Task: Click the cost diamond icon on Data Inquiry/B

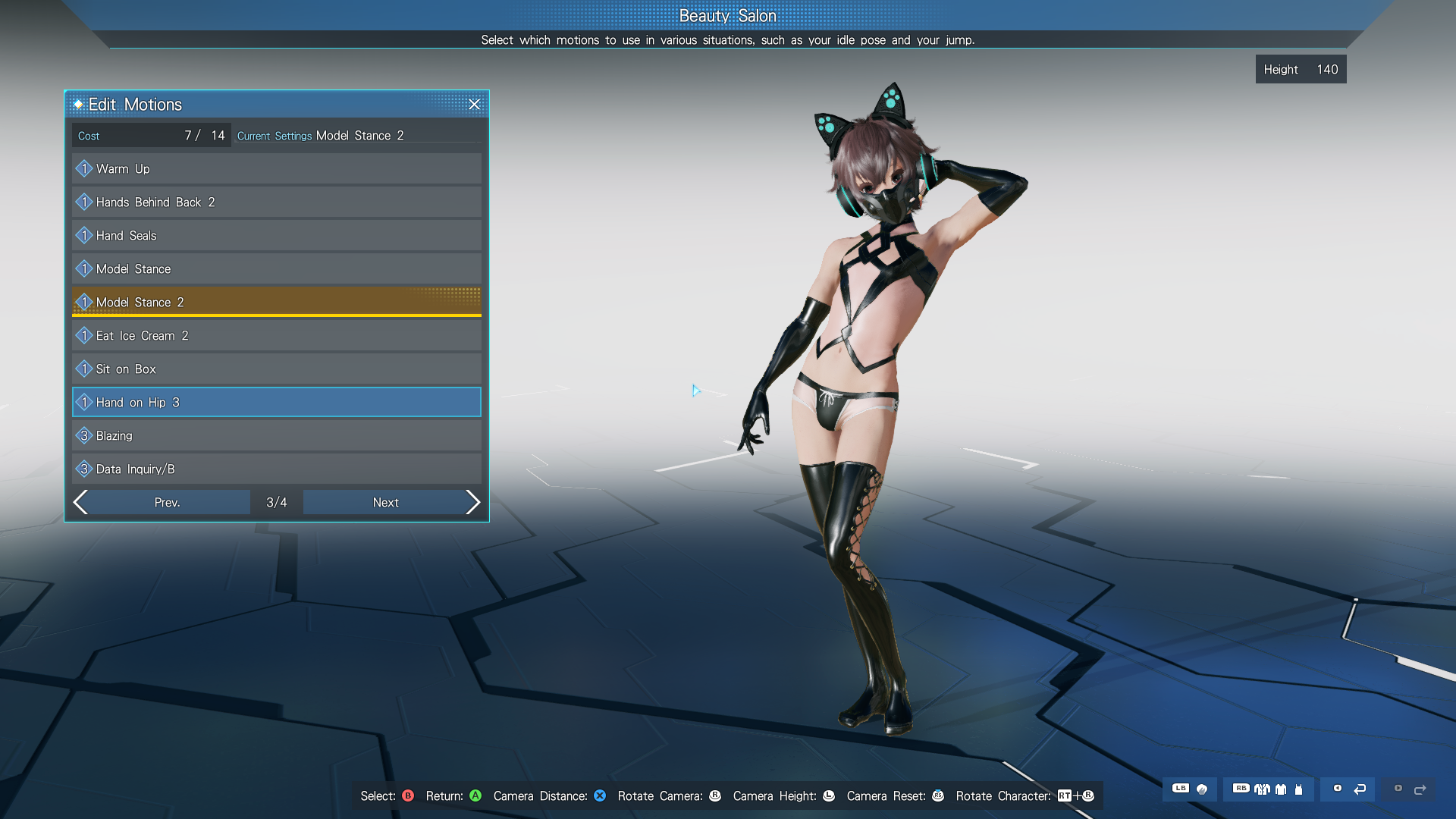Action: click(84, 469)
